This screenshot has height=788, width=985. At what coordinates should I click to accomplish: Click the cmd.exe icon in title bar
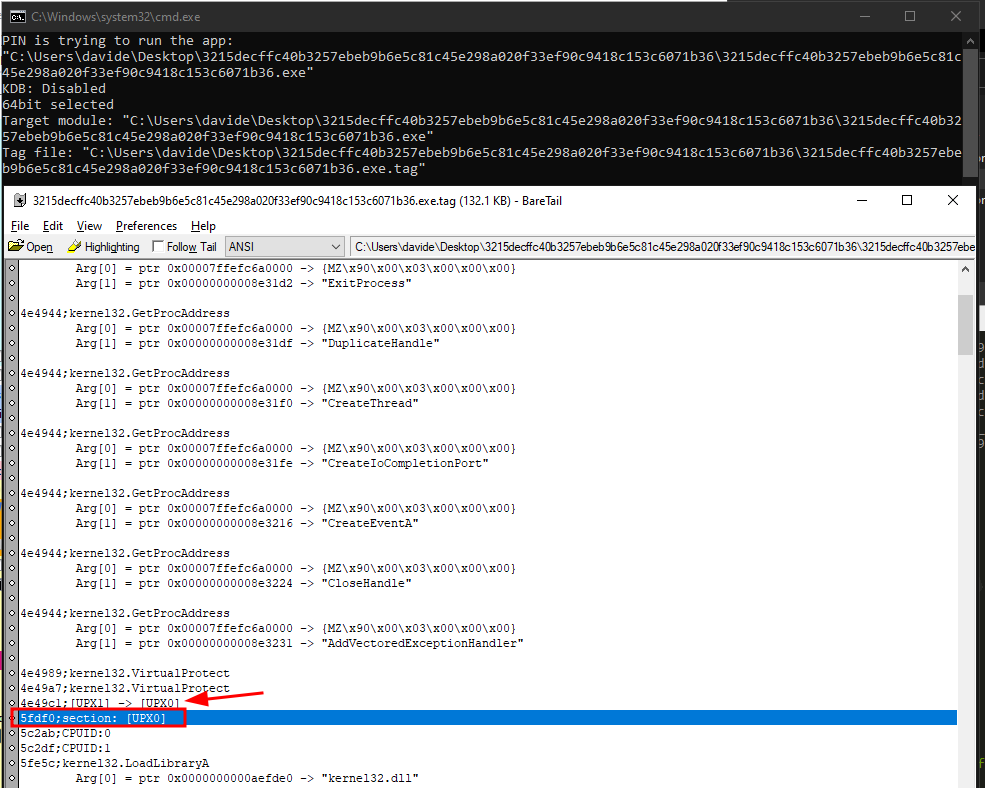(x=16, y=17)
